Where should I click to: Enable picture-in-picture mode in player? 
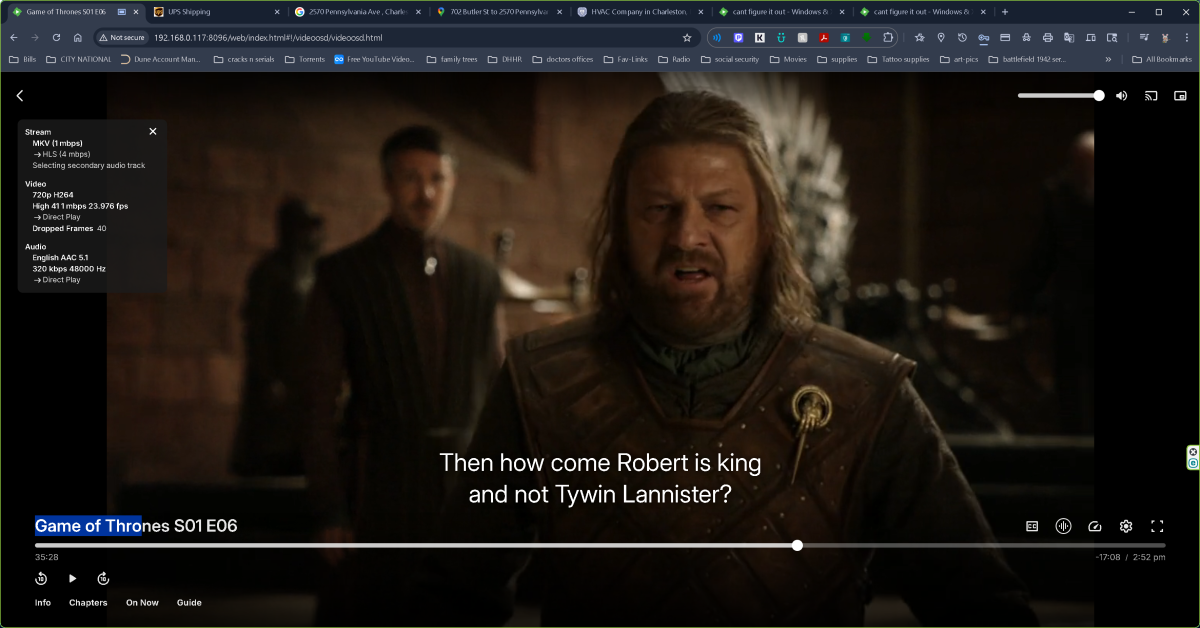(x=1180, y=96)
